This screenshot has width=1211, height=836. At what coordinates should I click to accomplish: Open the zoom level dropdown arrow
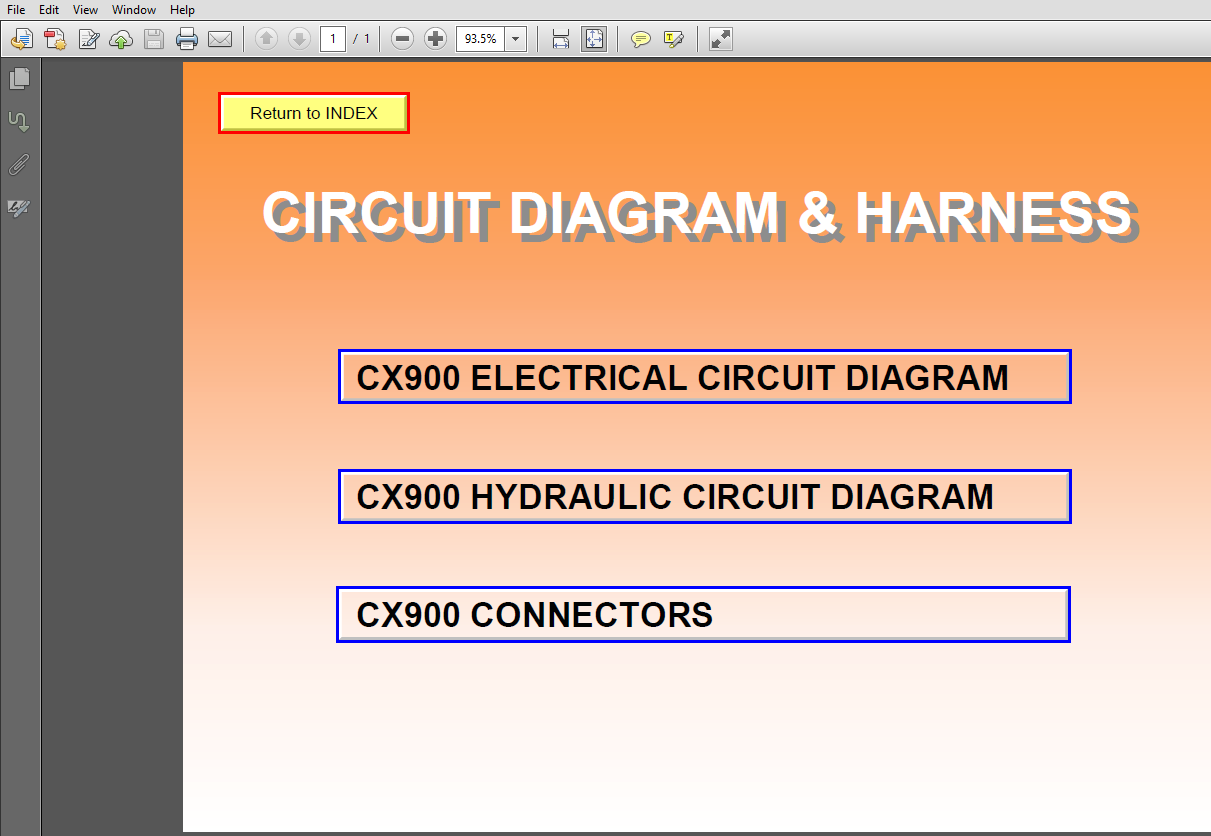[516, 39]
